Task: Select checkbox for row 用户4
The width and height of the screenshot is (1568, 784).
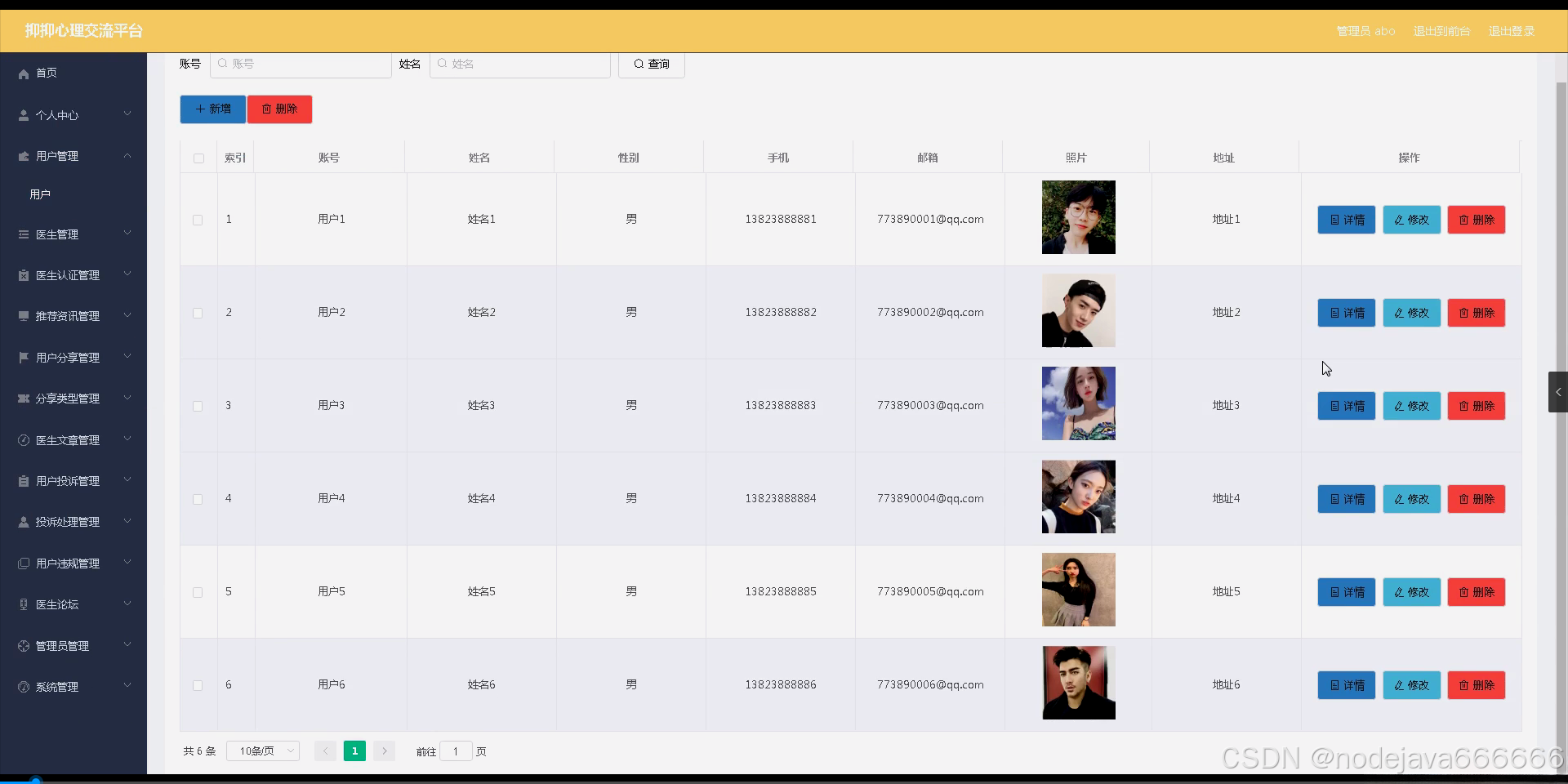Action: pos(198,499)
